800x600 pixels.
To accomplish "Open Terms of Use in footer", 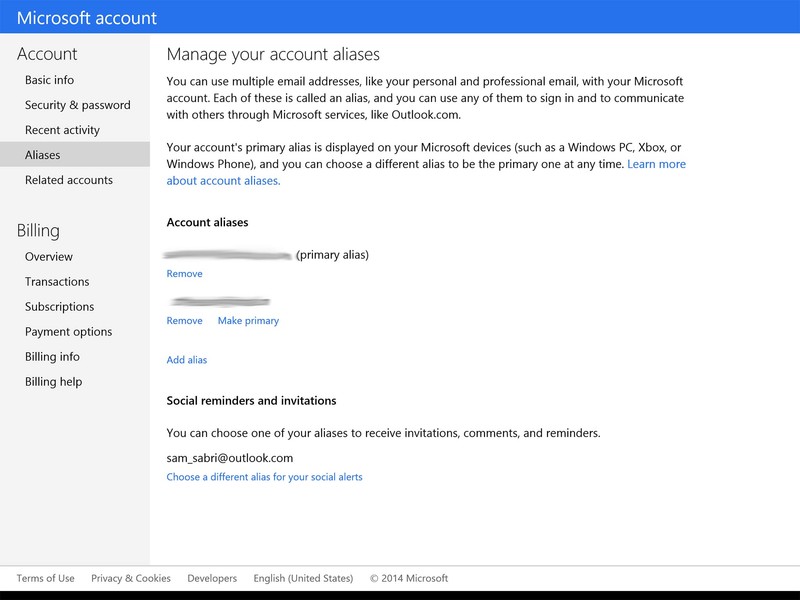I will (45, 578).
